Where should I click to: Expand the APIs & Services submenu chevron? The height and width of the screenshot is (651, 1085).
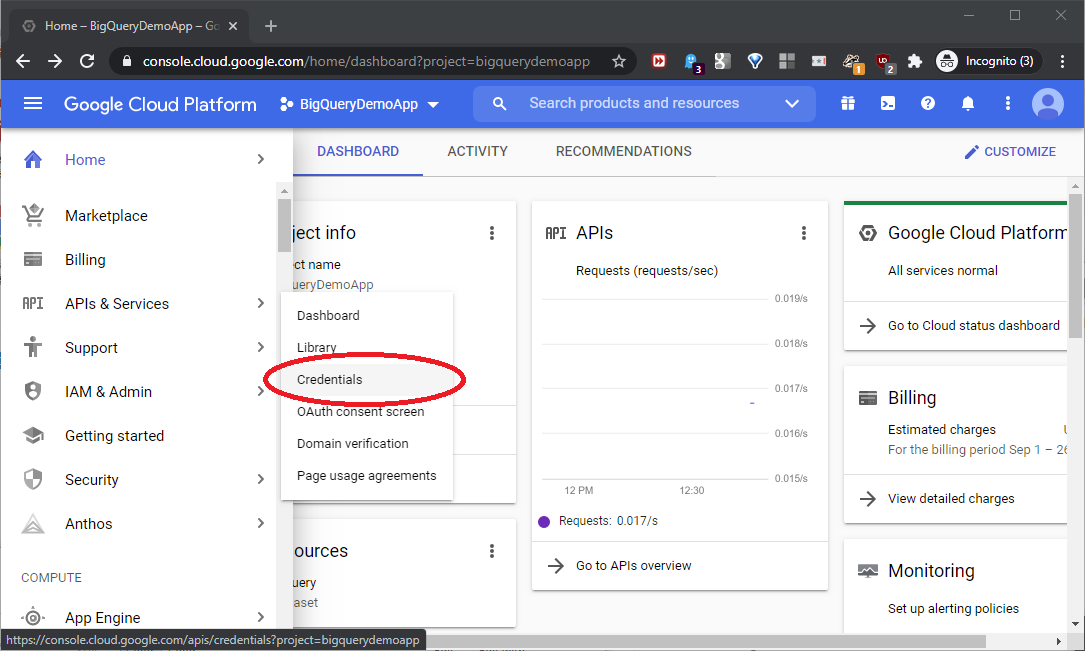click(260, 303)
